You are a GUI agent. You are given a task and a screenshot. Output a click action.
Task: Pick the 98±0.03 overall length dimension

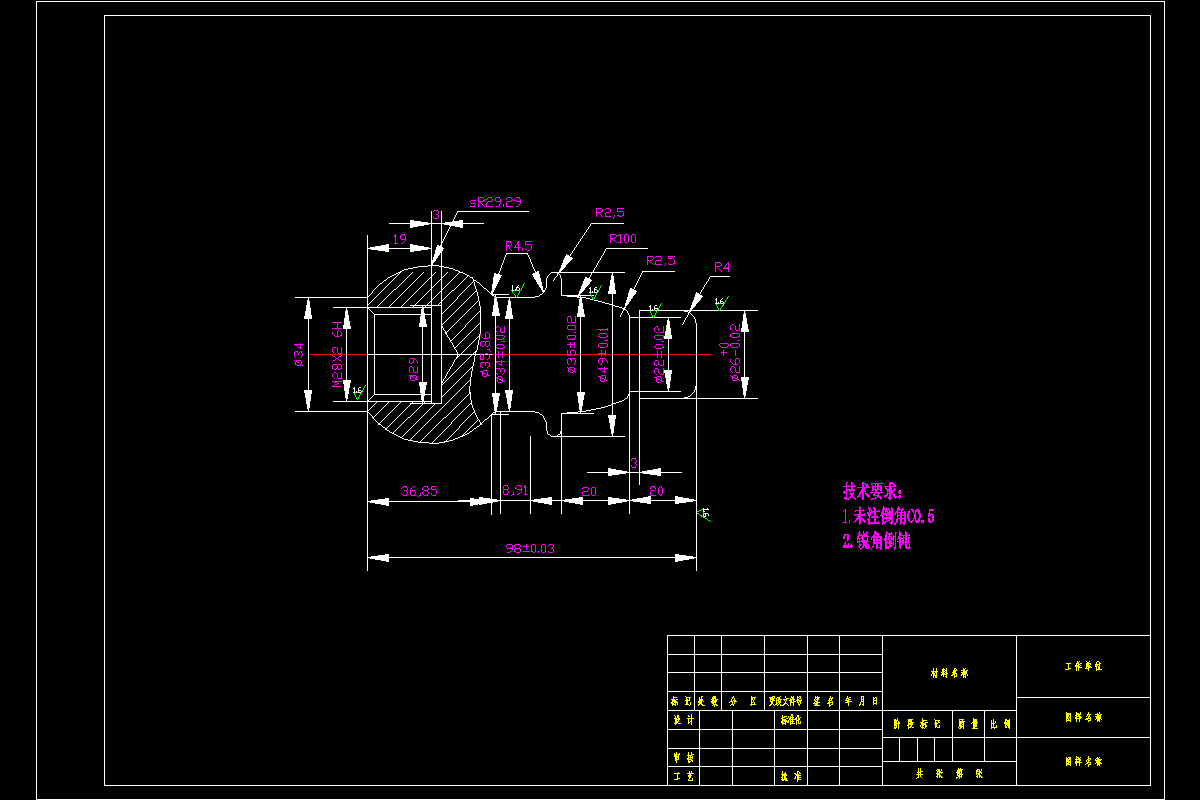tap(529, 548)
